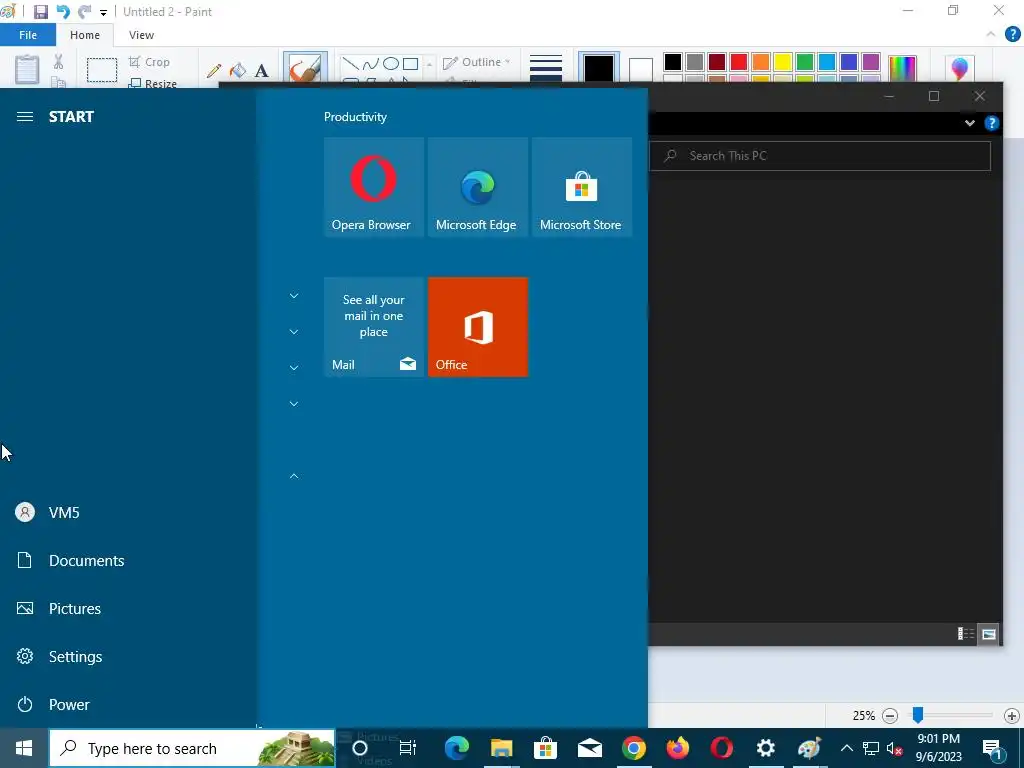Screen dimensions: 1024x768
Task: Click the first down chevron in app list
Action: click(x=294, y=296)
